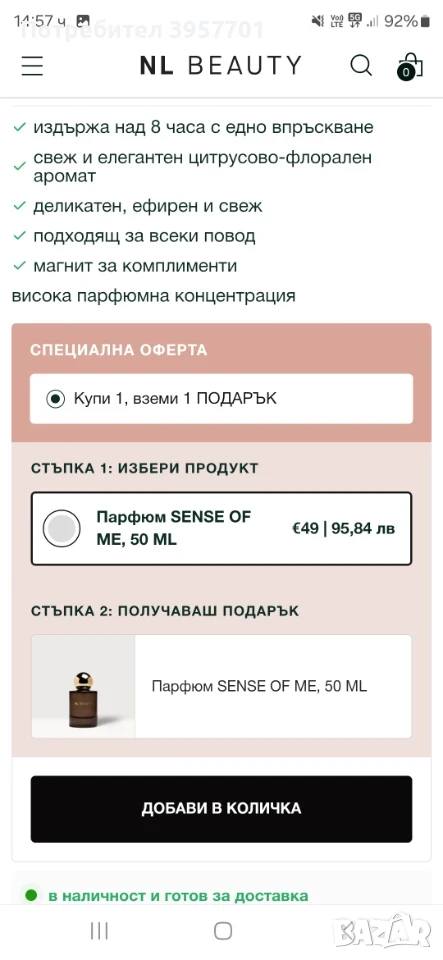Select Парфюм SENSE OF ME product radio circle
The height and width of the screenshot is (960, 443).
[62, 528]
